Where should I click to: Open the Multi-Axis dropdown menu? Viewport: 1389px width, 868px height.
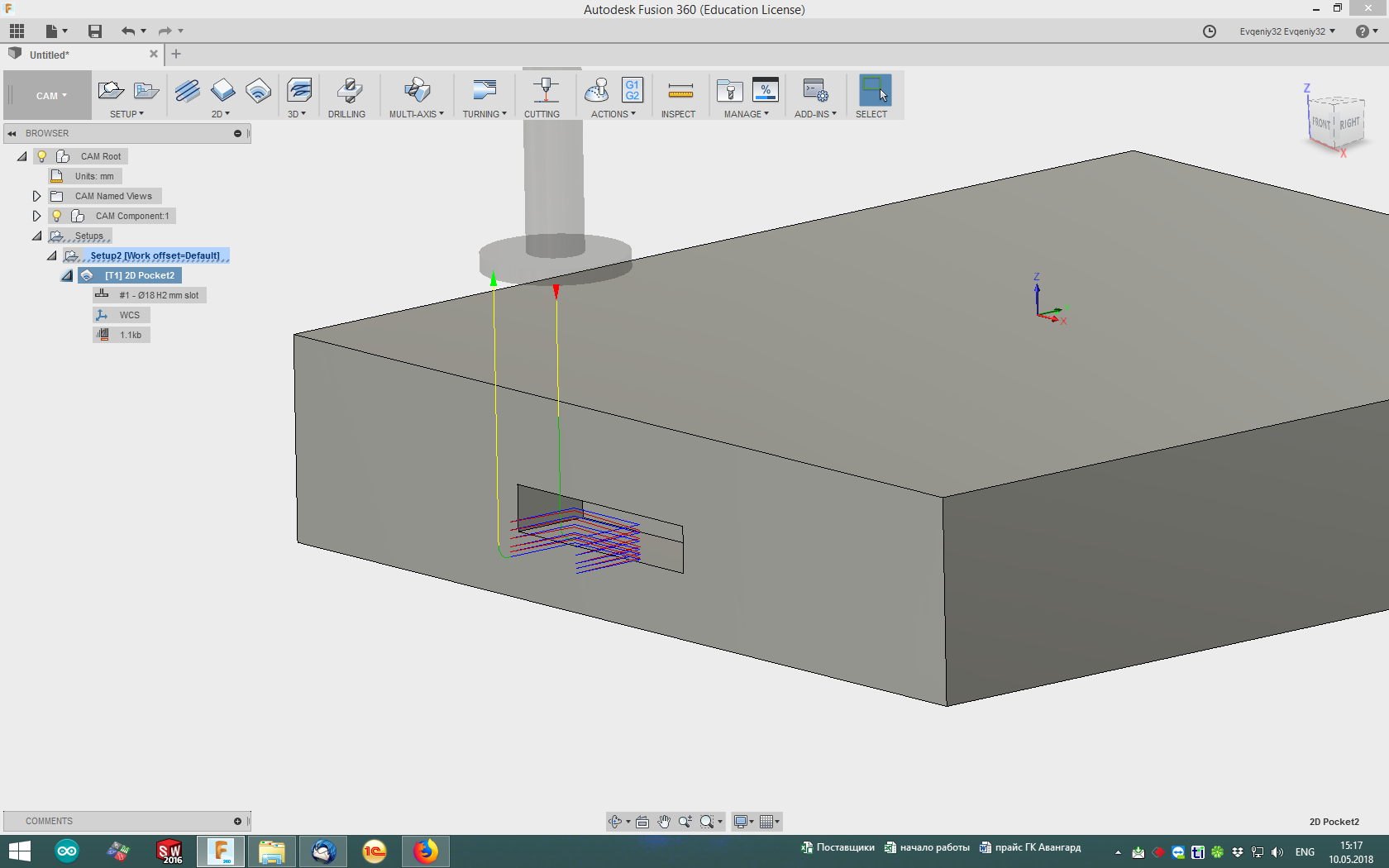point(417,114)
